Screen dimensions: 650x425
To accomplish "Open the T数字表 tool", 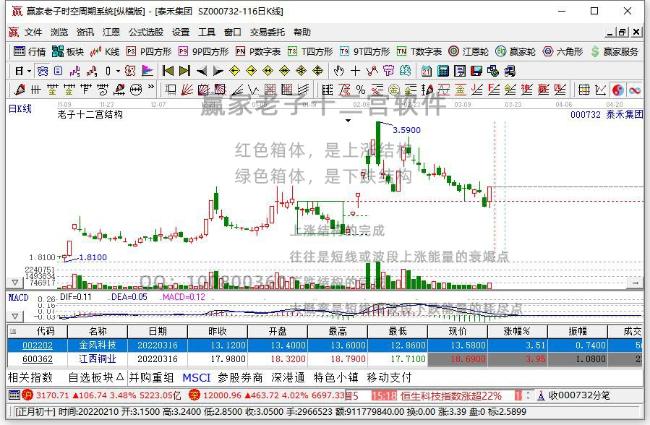I will coord(419,51).
